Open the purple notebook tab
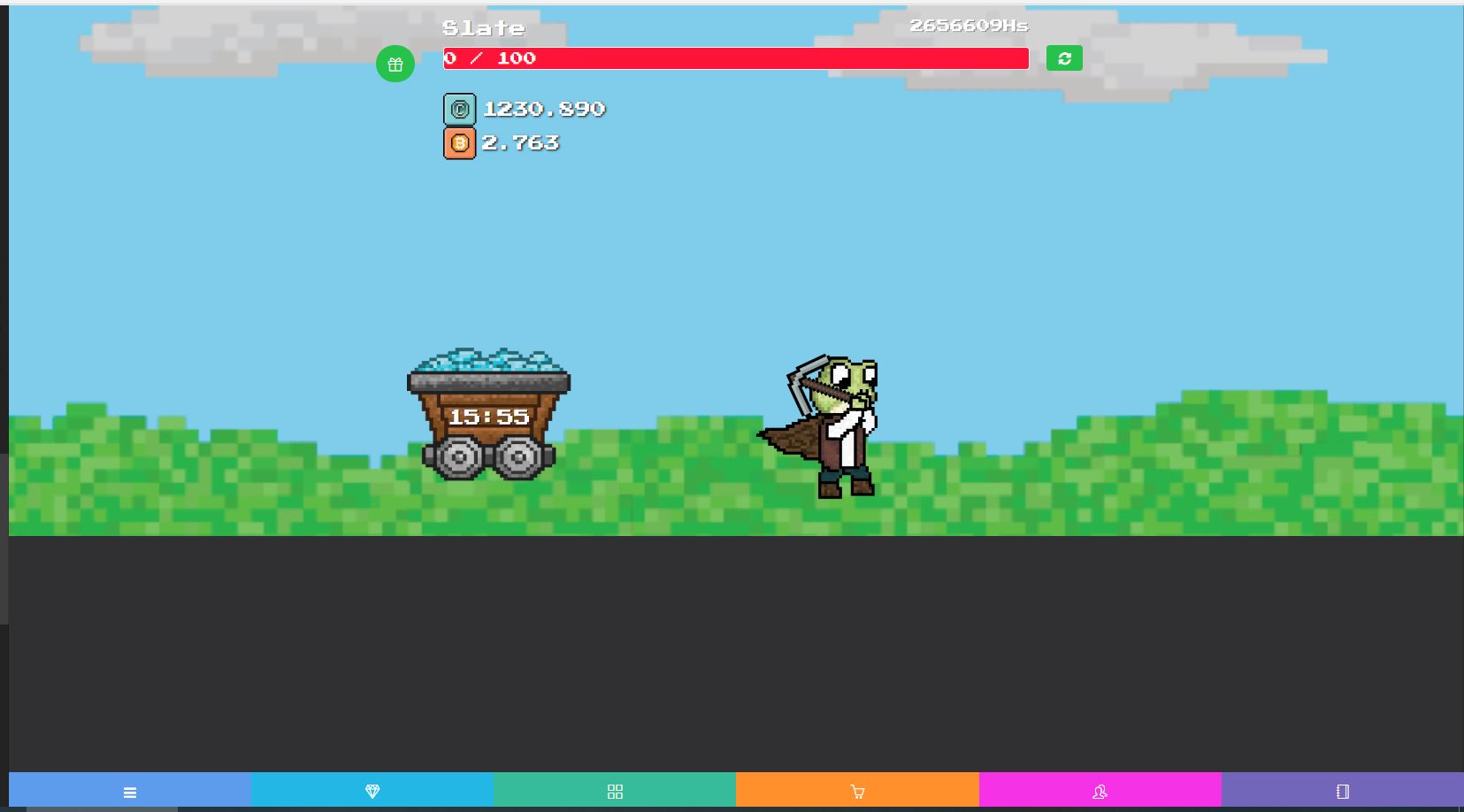The height and width of the screenshot is (812, 1464). click(x=1343, y=792)
